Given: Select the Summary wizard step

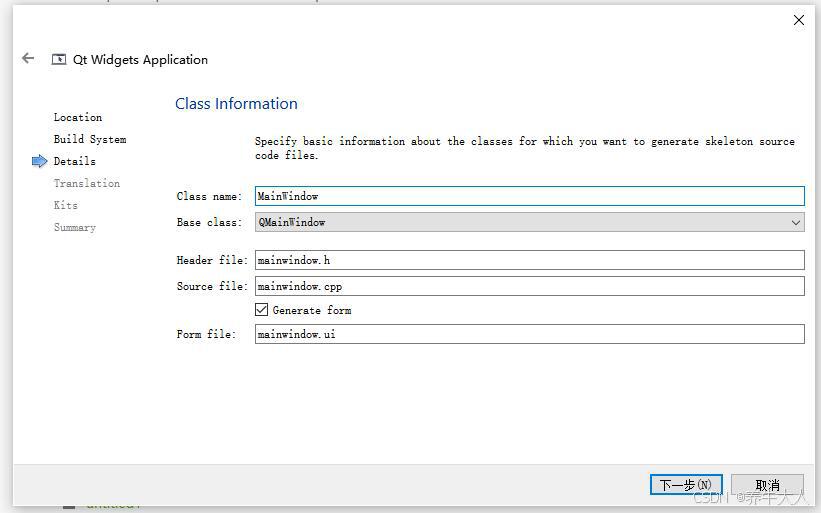Looking at the screenshot, I should coord(75,227).
